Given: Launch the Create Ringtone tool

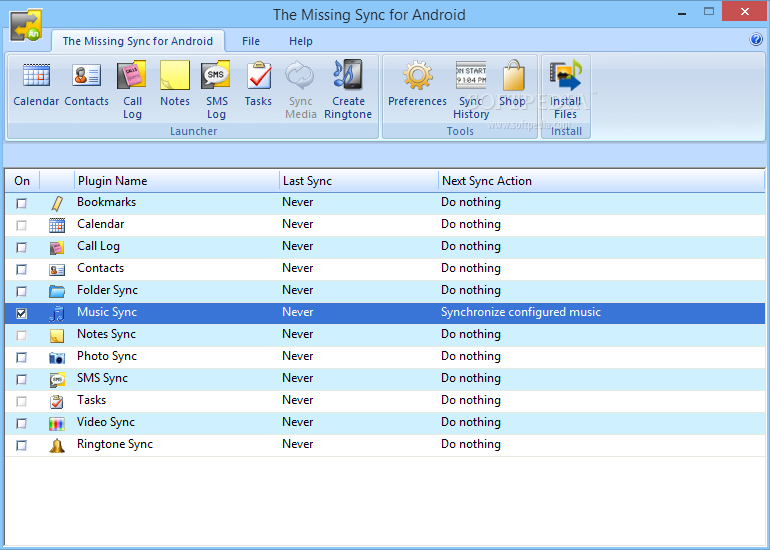Looking at the screenshot, I should [348, 78].
